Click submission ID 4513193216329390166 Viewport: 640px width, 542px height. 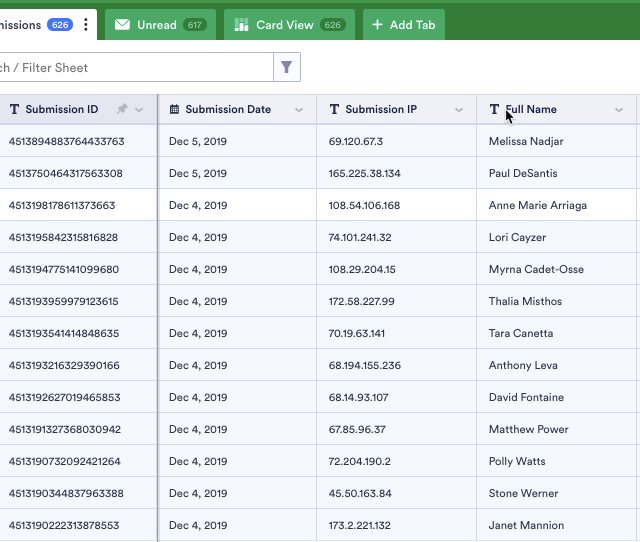click(x=64, y=365)
